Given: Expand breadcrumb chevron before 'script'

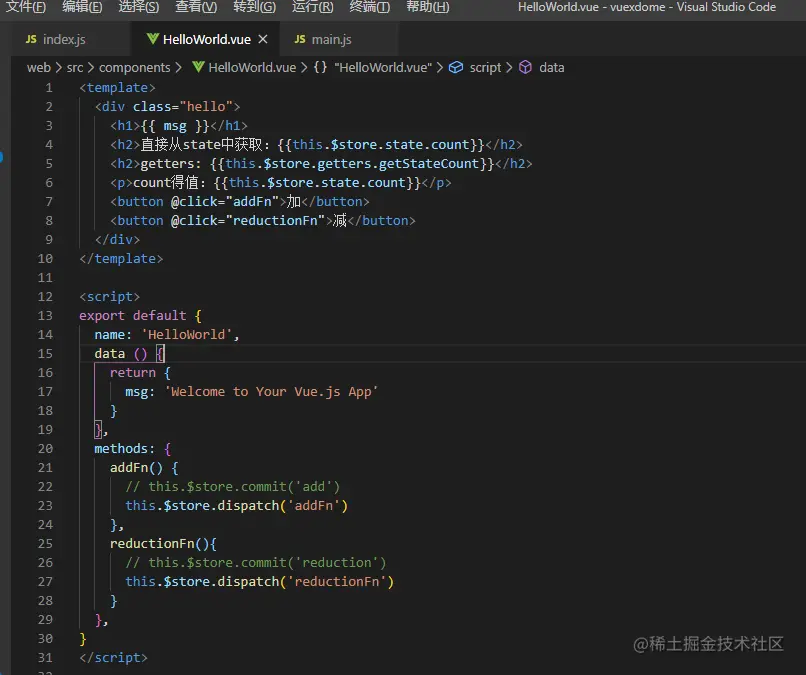Looking at the screenshot, I should 439,68.
